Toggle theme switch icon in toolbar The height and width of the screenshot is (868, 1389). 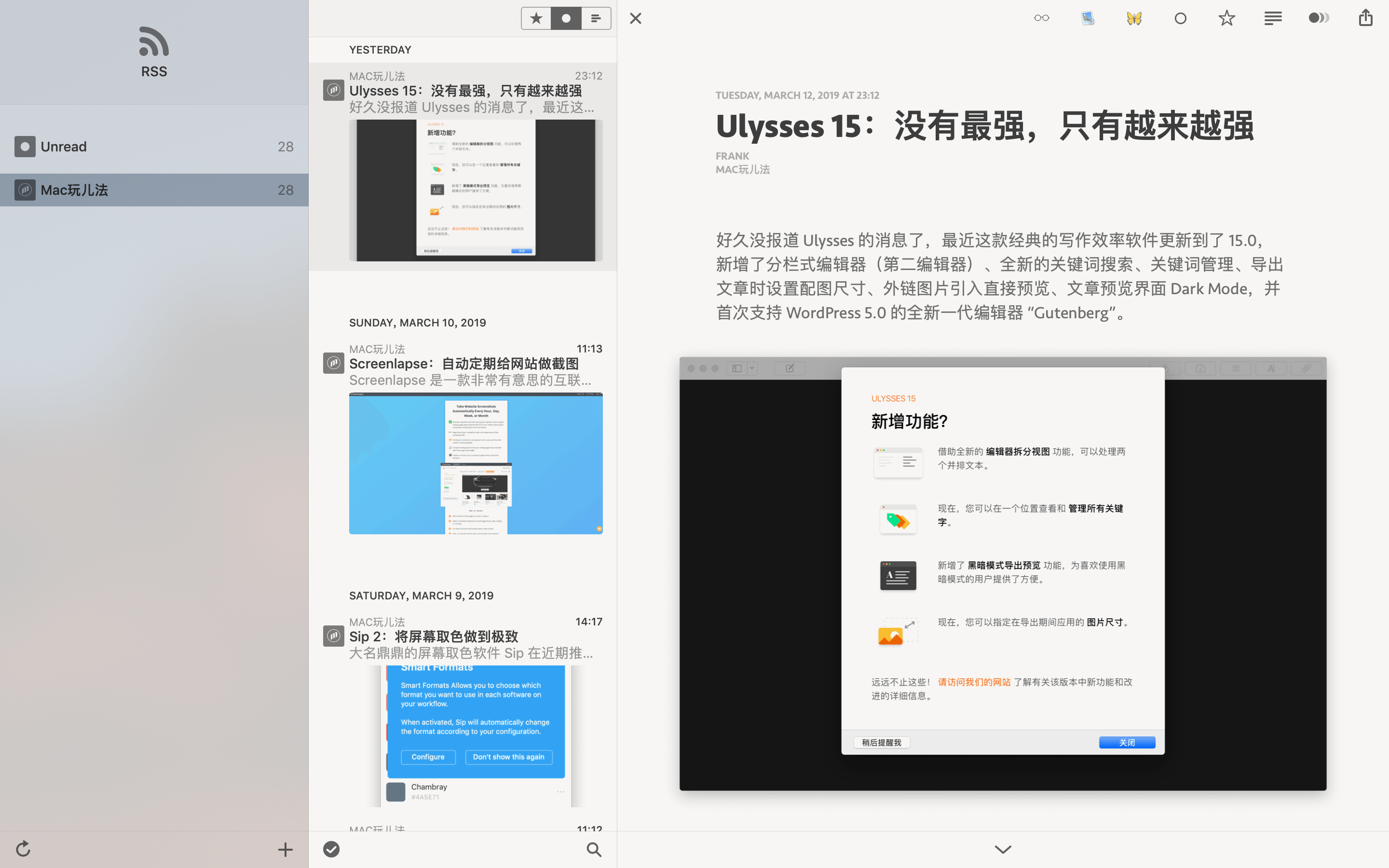pos(1319,18)
